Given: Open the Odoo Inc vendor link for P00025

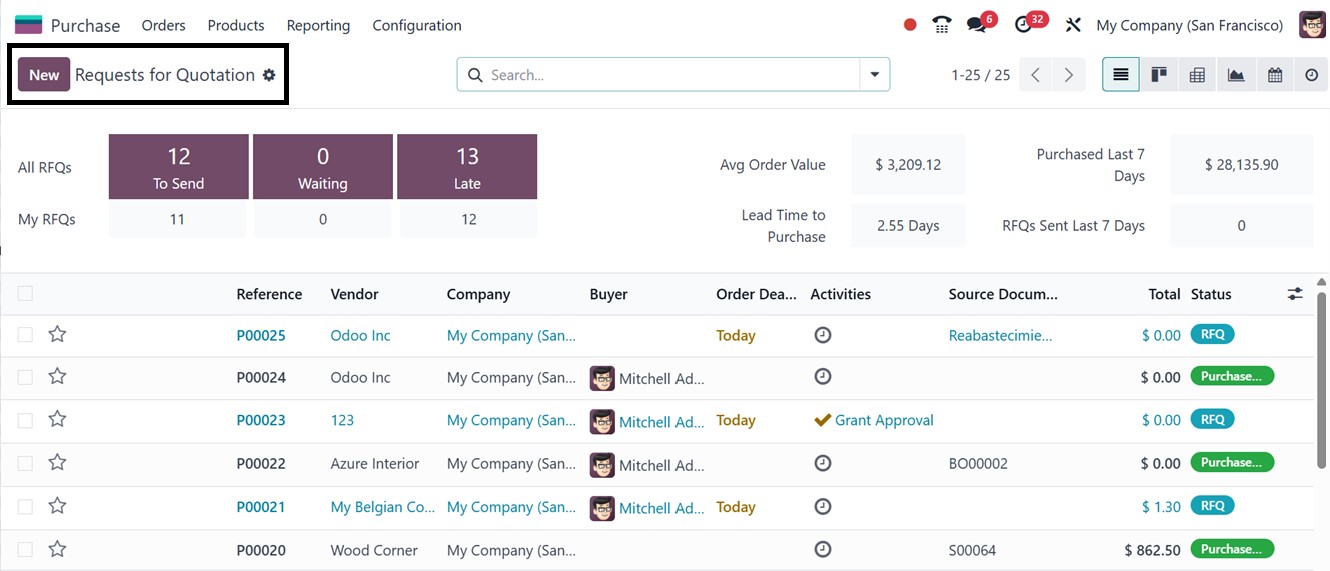Looking at the screenshot, I should [360, 335].
